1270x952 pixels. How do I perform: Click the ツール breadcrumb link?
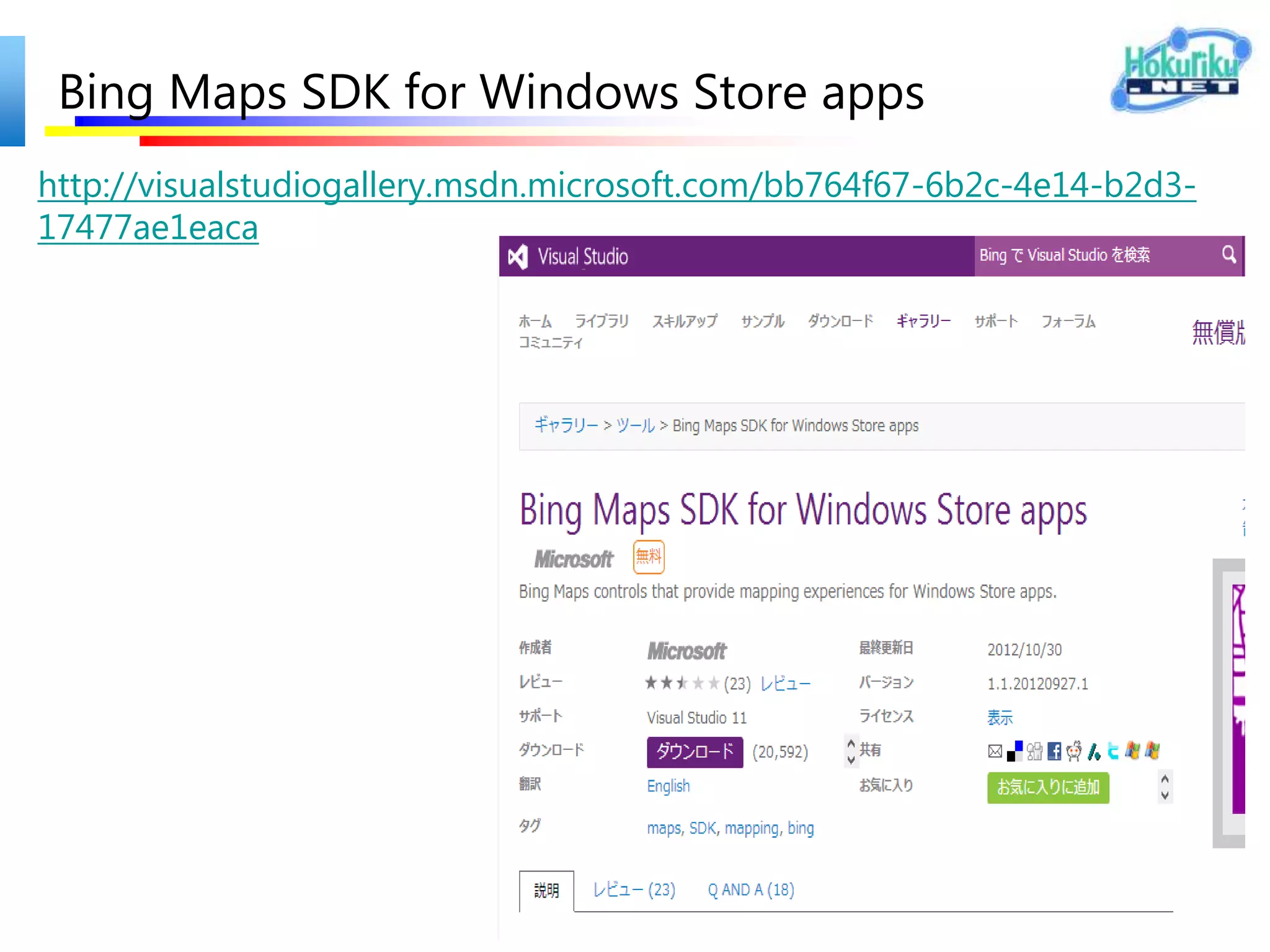point(636,426)
